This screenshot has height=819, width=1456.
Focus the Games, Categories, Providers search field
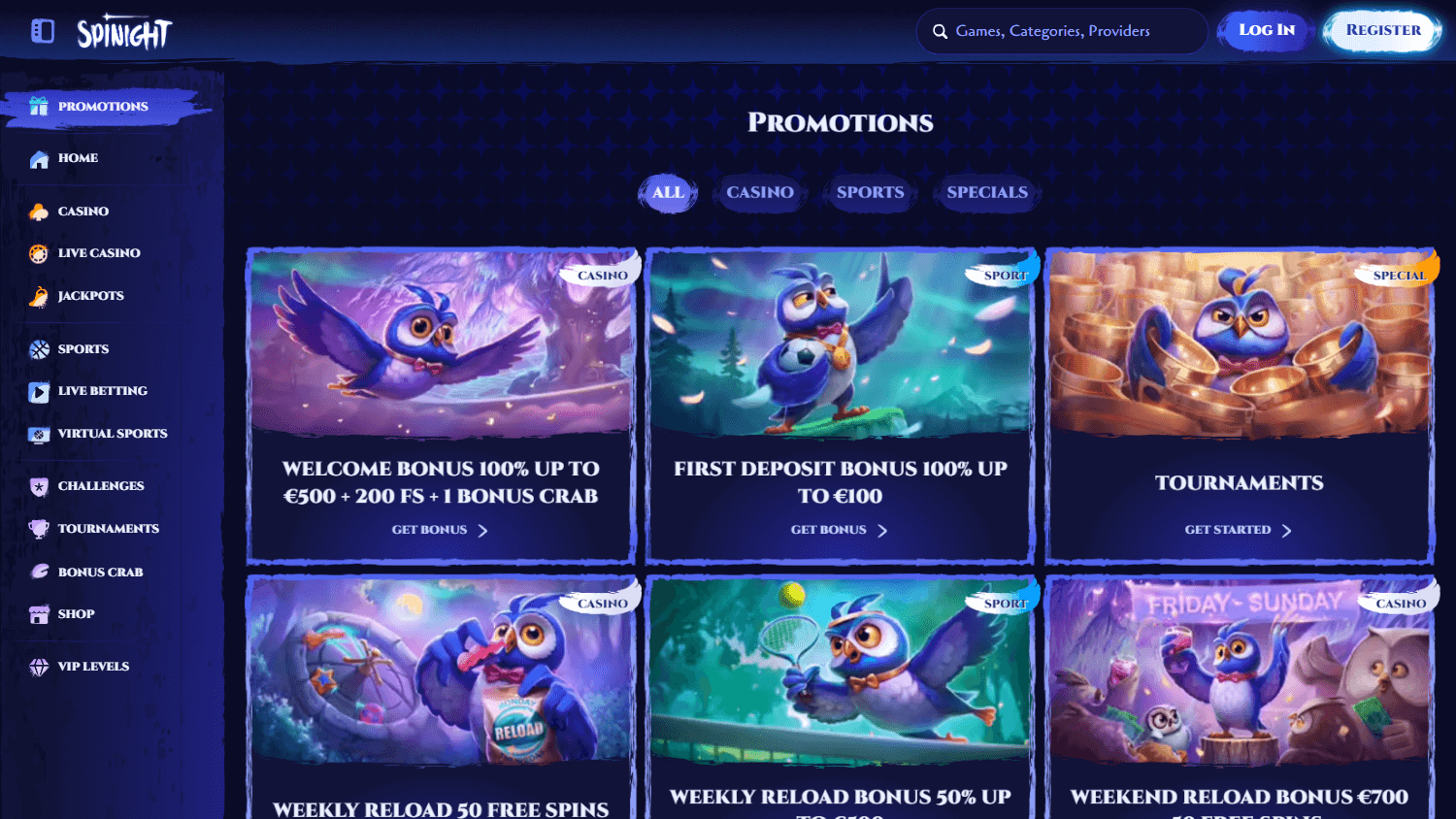pyautogui.click(x=1062, y=31)
